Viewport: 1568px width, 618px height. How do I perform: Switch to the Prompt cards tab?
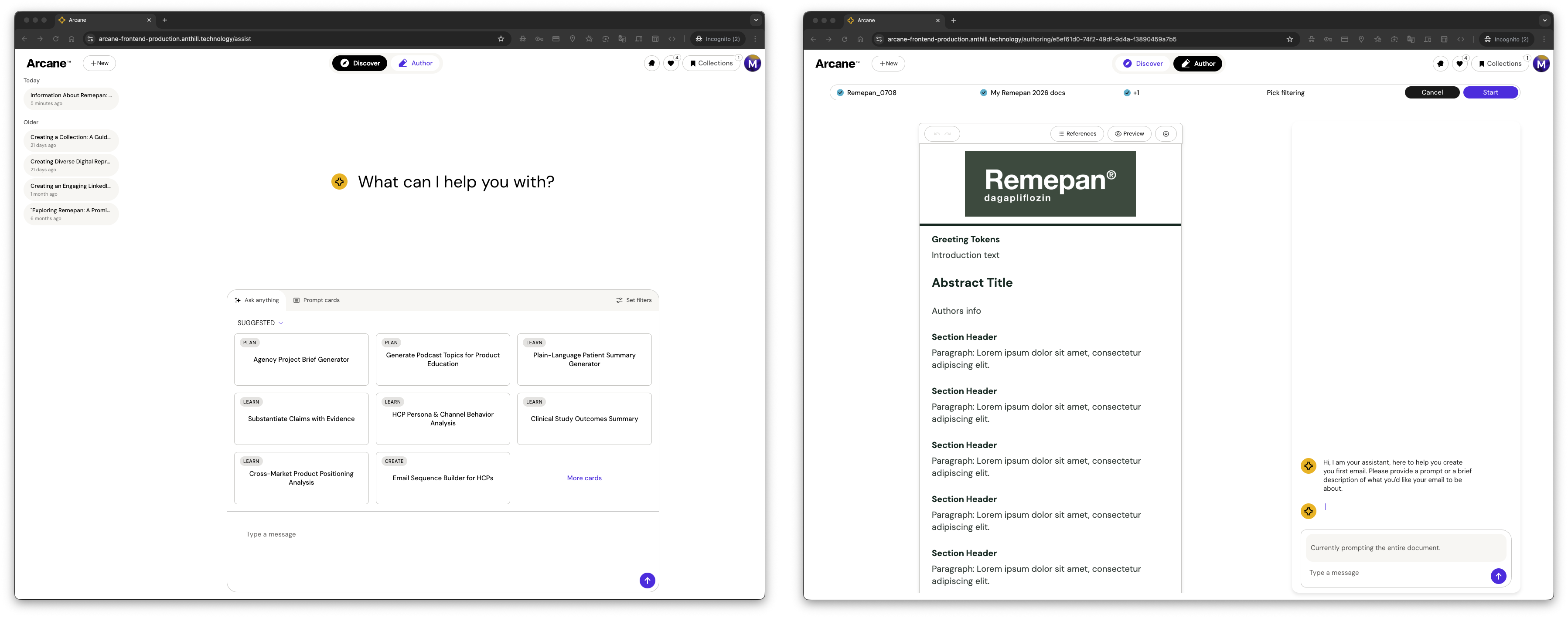click(317, 300)
